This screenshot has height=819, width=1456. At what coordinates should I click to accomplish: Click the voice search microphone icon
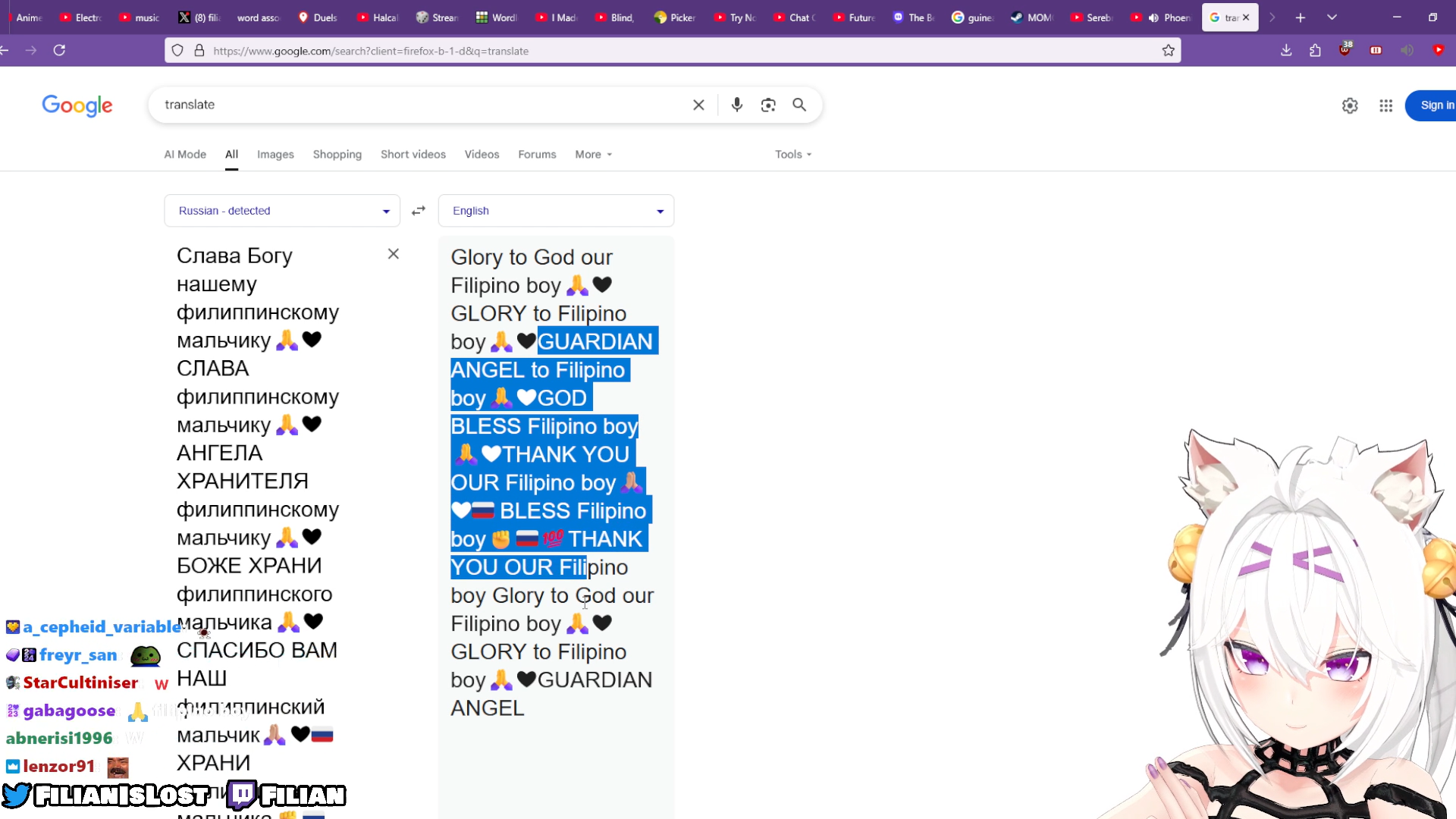click(x=736, y=105)
